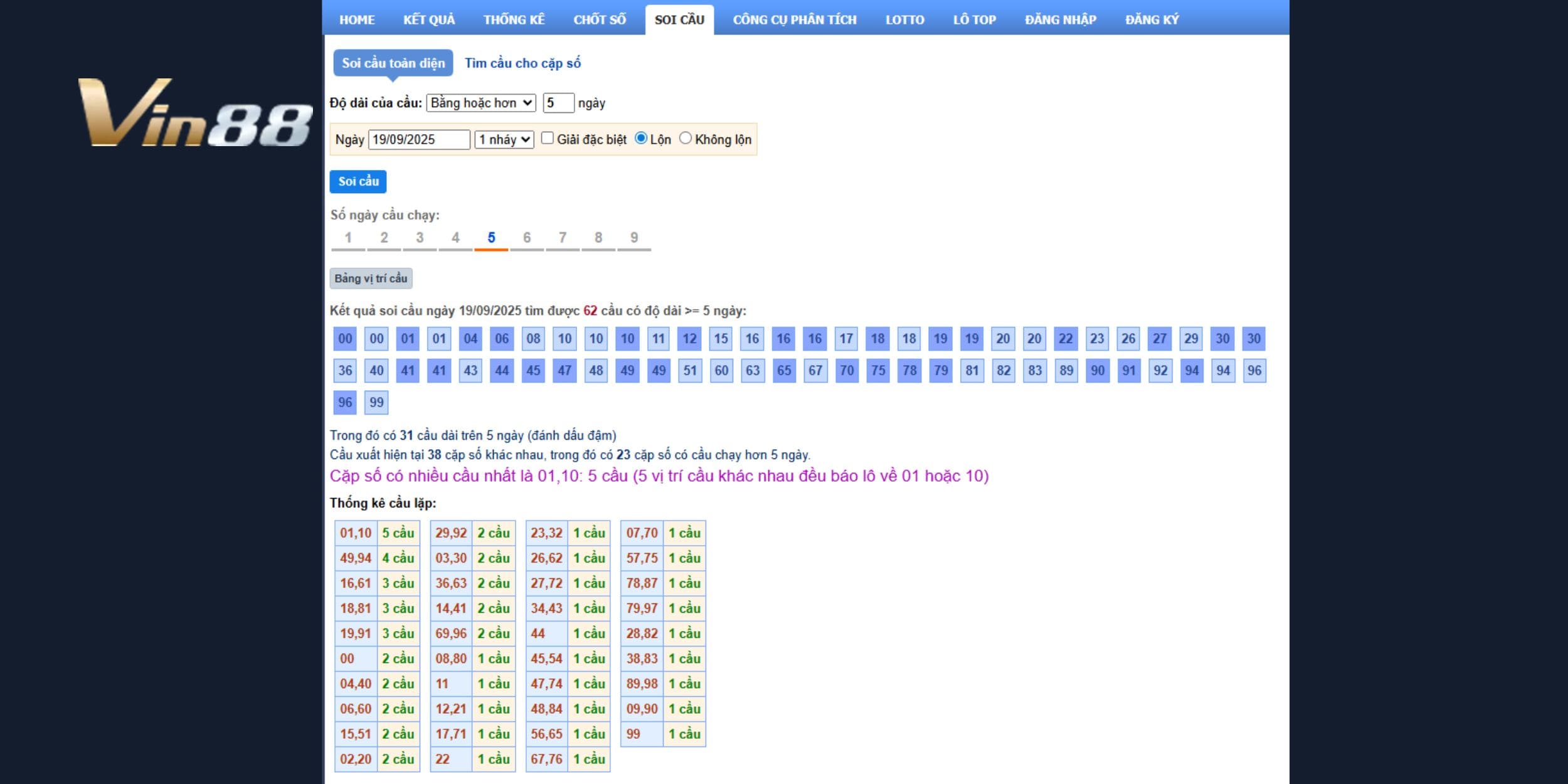Click result number box 22
This screenshot has width=1568, height=784.
[1066, 339]
